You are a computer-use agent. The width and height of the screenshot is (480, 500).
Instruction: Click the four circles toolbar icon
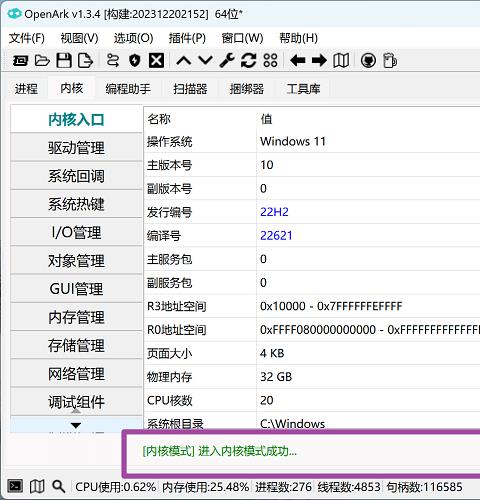pyautogui.click(x=270, y=61)
